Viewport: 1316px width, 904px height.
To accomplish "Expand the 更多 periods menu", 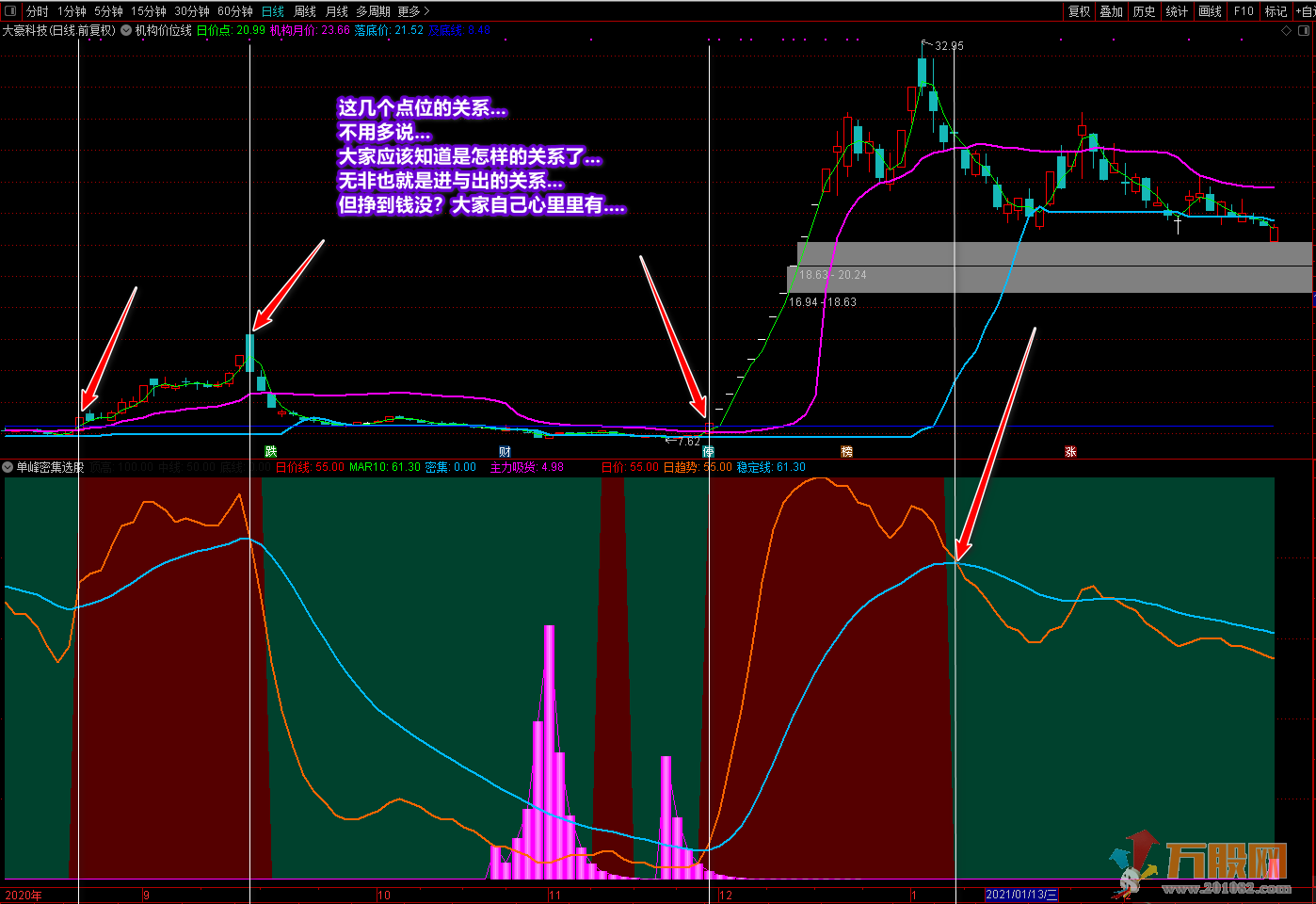I will tap(413, 11).
